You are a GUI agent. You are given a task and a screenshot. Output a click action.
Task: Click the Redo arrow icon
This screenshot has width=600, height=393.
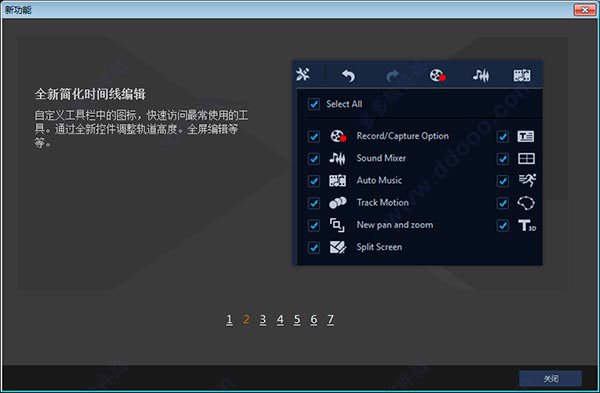click(x=392, y=75)
